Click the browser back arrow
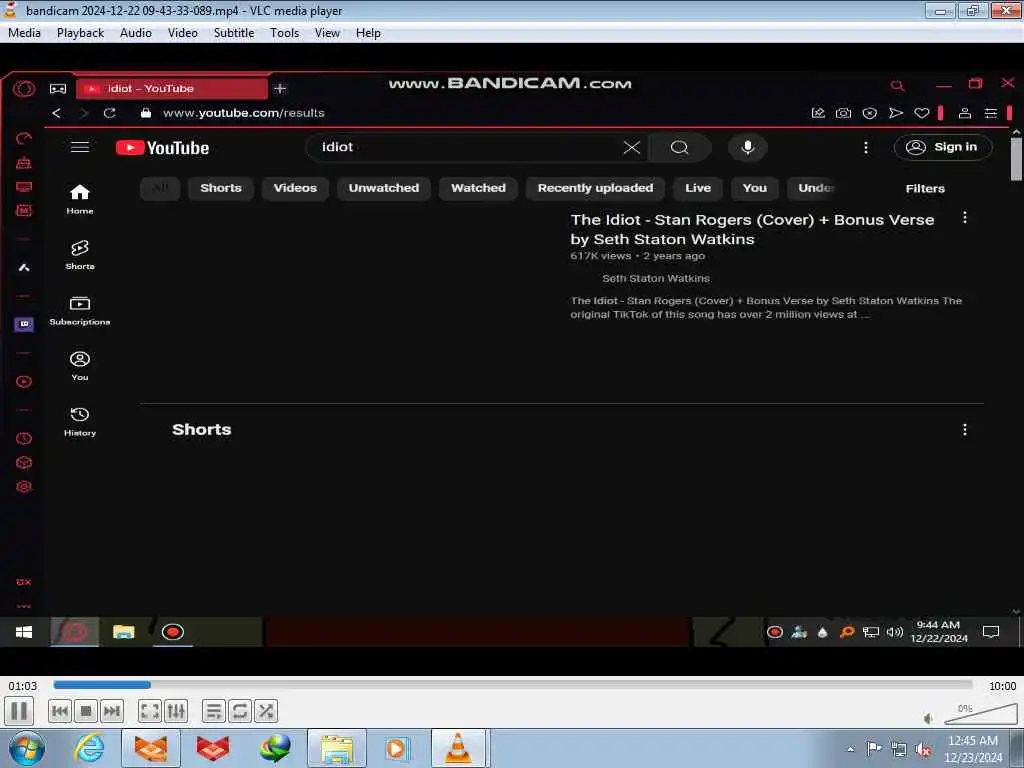The height and width of the screenshot is (768, 1024). point(57,113)
